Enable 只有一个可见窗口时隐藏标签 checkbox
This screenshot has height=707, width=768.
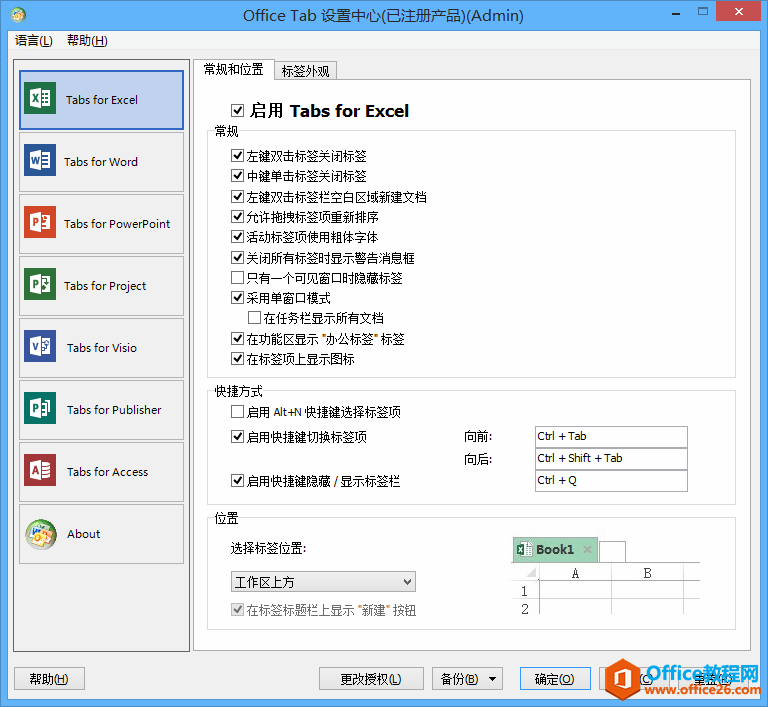coord(238,278)
